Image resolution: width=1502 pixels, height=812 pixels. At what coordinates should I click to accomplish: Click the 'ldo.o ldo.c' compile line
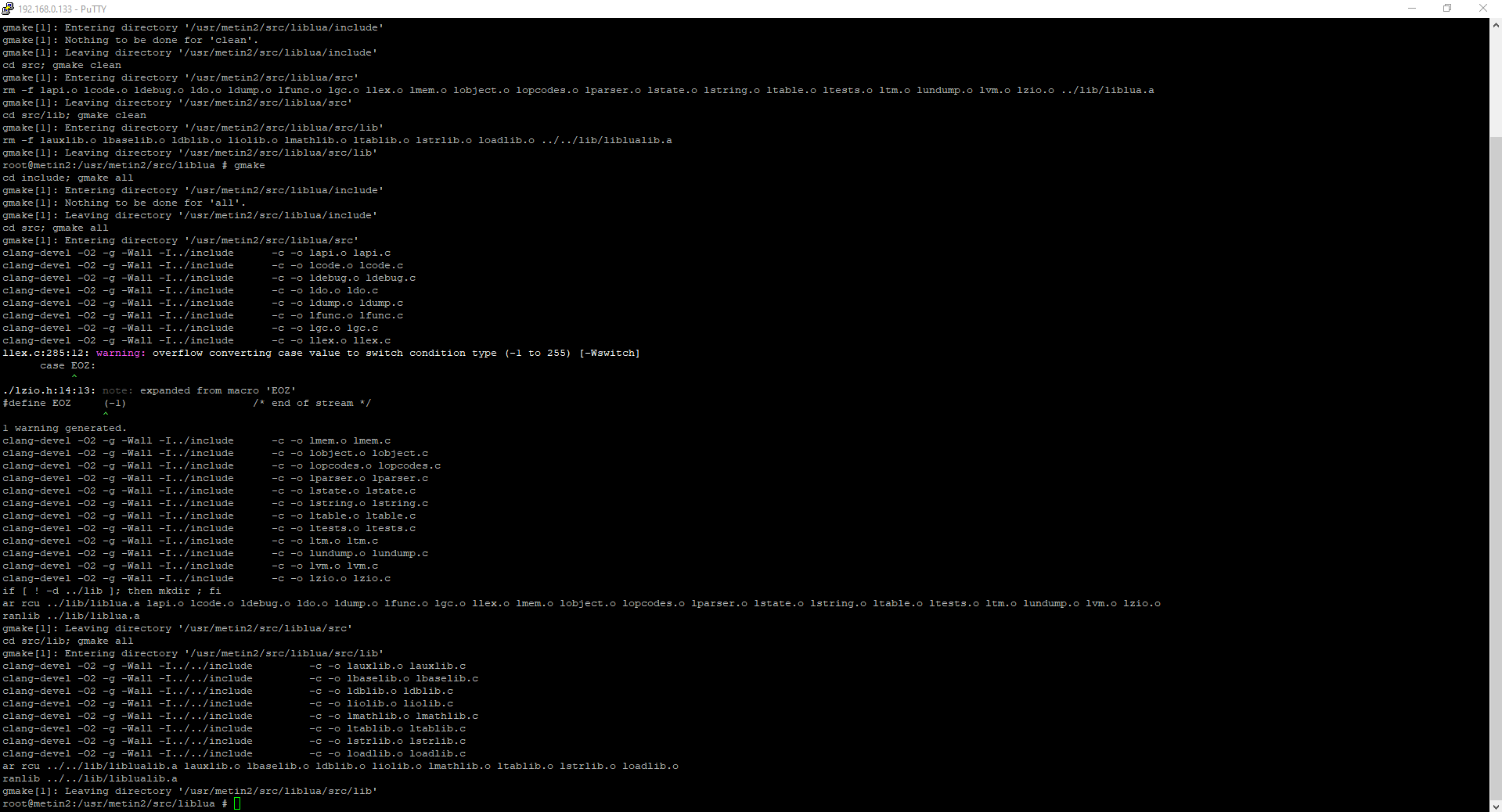click(190, 290)
